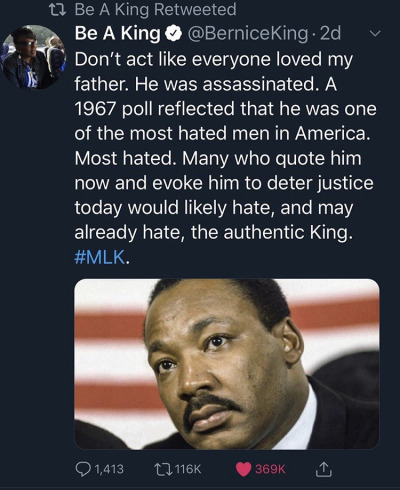The width and height of the screenshot is (400, 490).
Task: Click the verified badge checkmark
Action: [x=172, y=33]
